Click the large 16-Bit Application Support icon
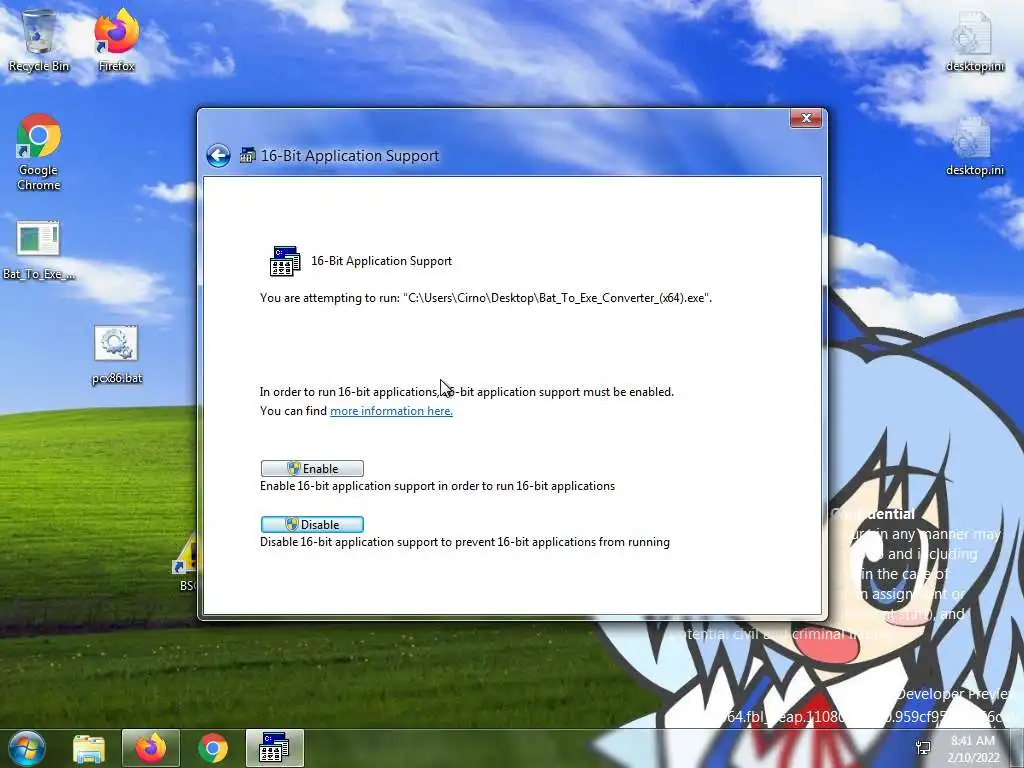The height and width of the screenshot is (768, 1024). click(x=285, y=261)
